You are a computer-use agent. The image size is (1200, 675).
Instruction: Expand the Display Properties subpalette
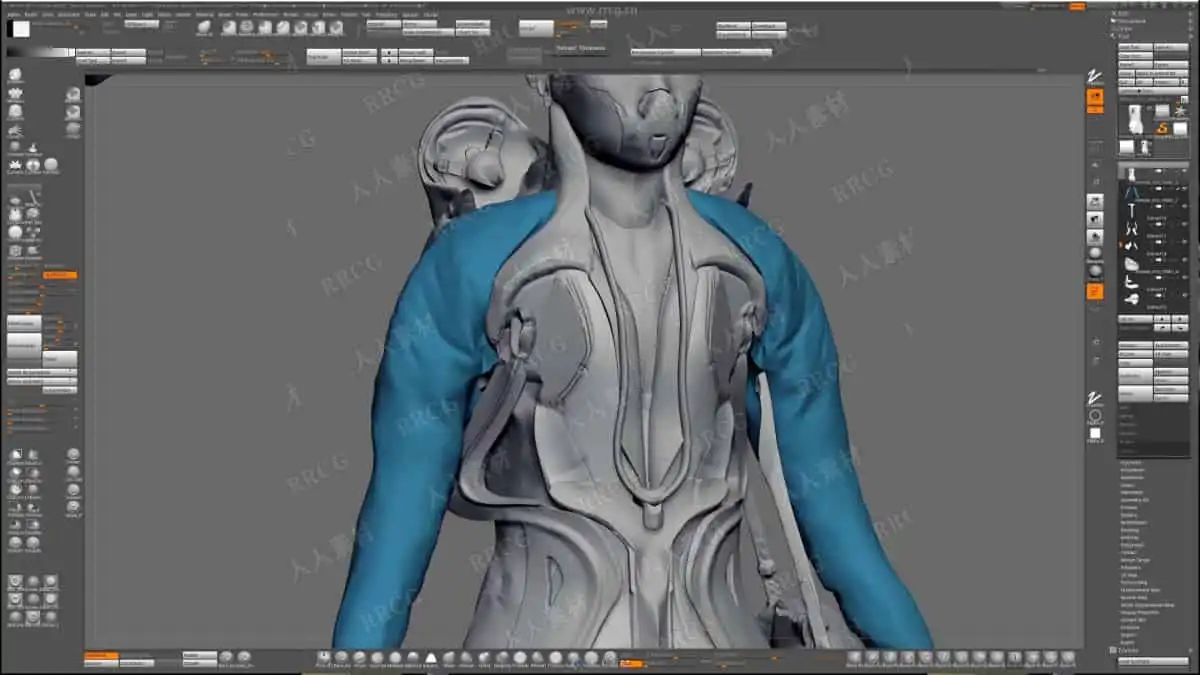pos(1140,612)
